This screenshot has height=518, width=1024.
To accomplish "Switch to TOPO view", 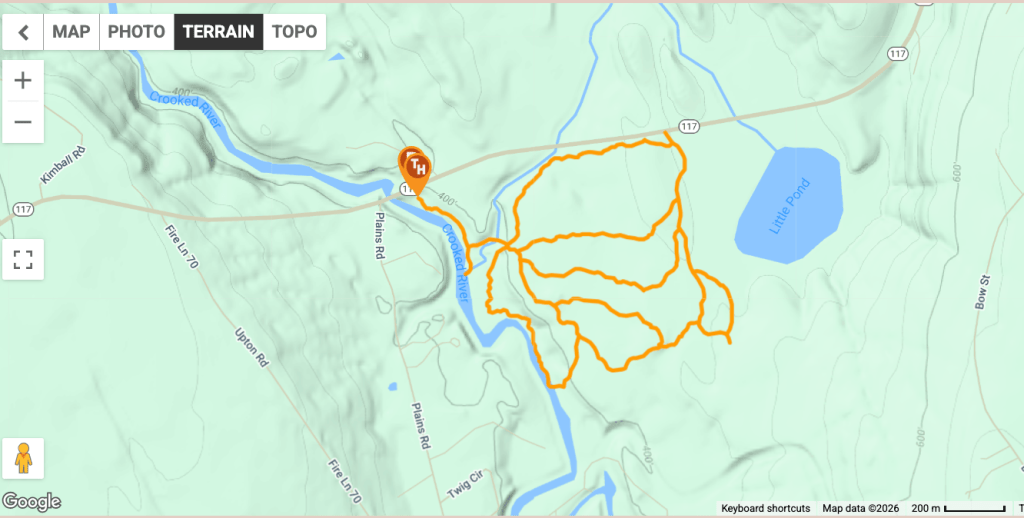I will pos(295,32).
